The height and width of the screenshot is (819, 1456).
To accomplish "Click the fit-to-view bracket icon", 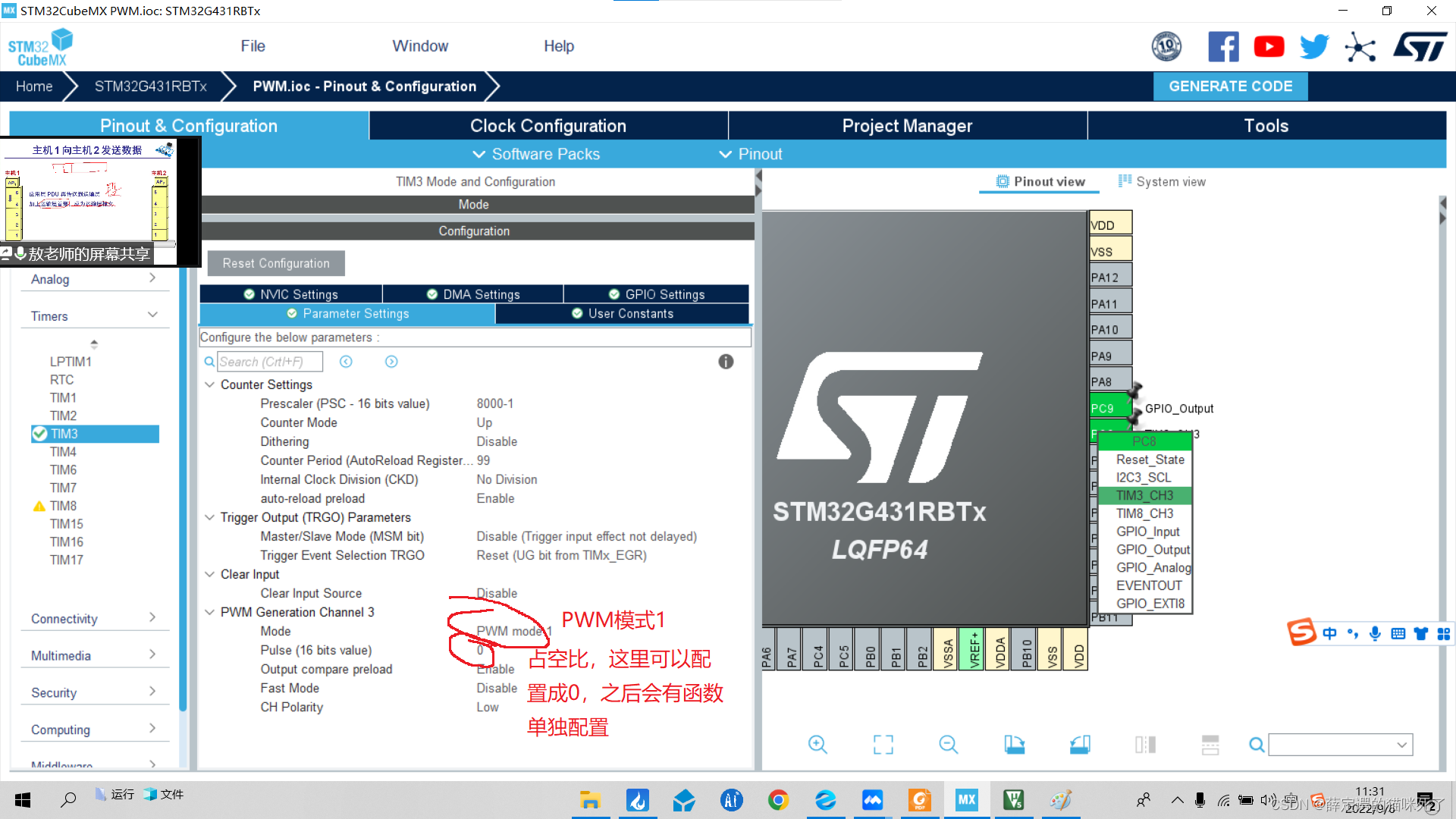I will point(883,745).
